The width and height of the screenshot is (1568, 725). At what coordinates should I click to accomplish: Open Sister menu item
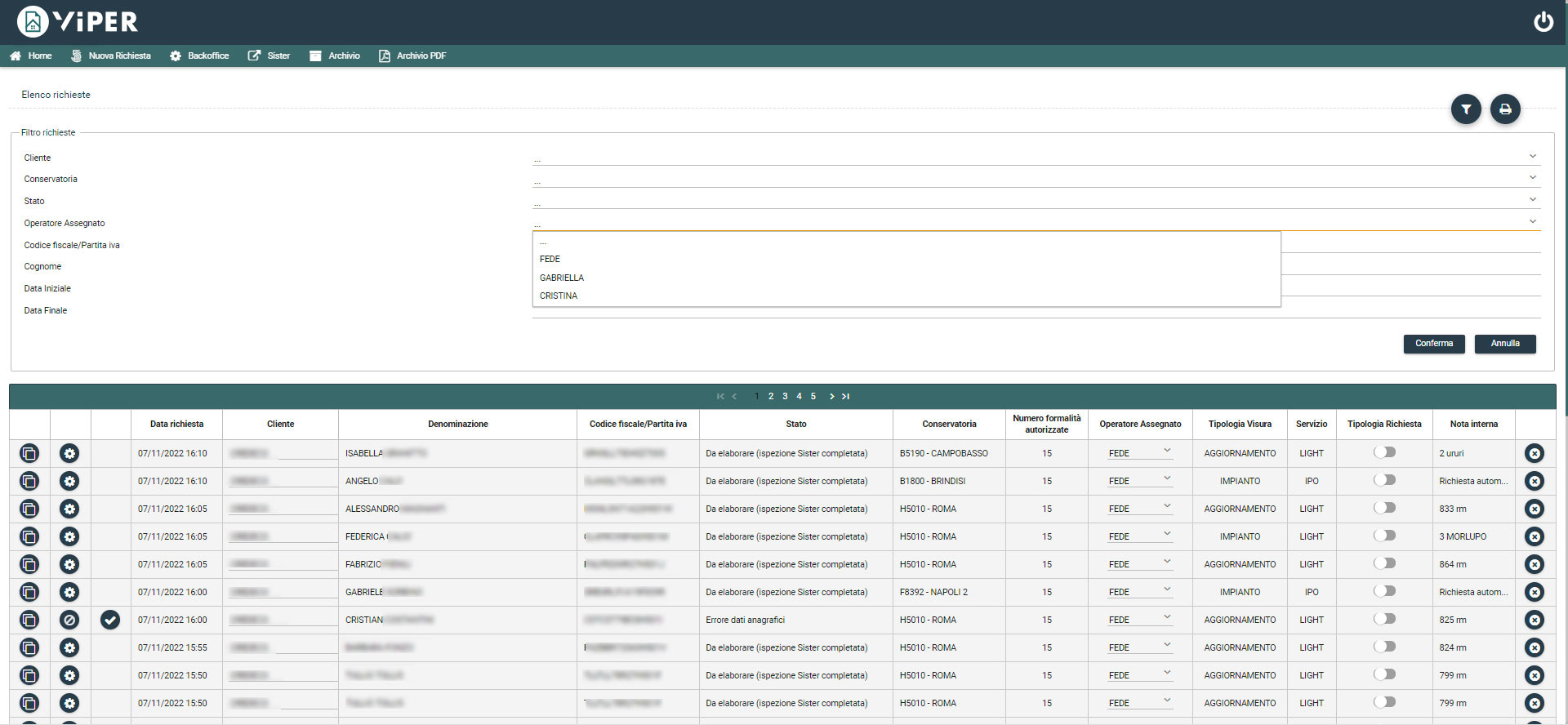coord(269,56)
